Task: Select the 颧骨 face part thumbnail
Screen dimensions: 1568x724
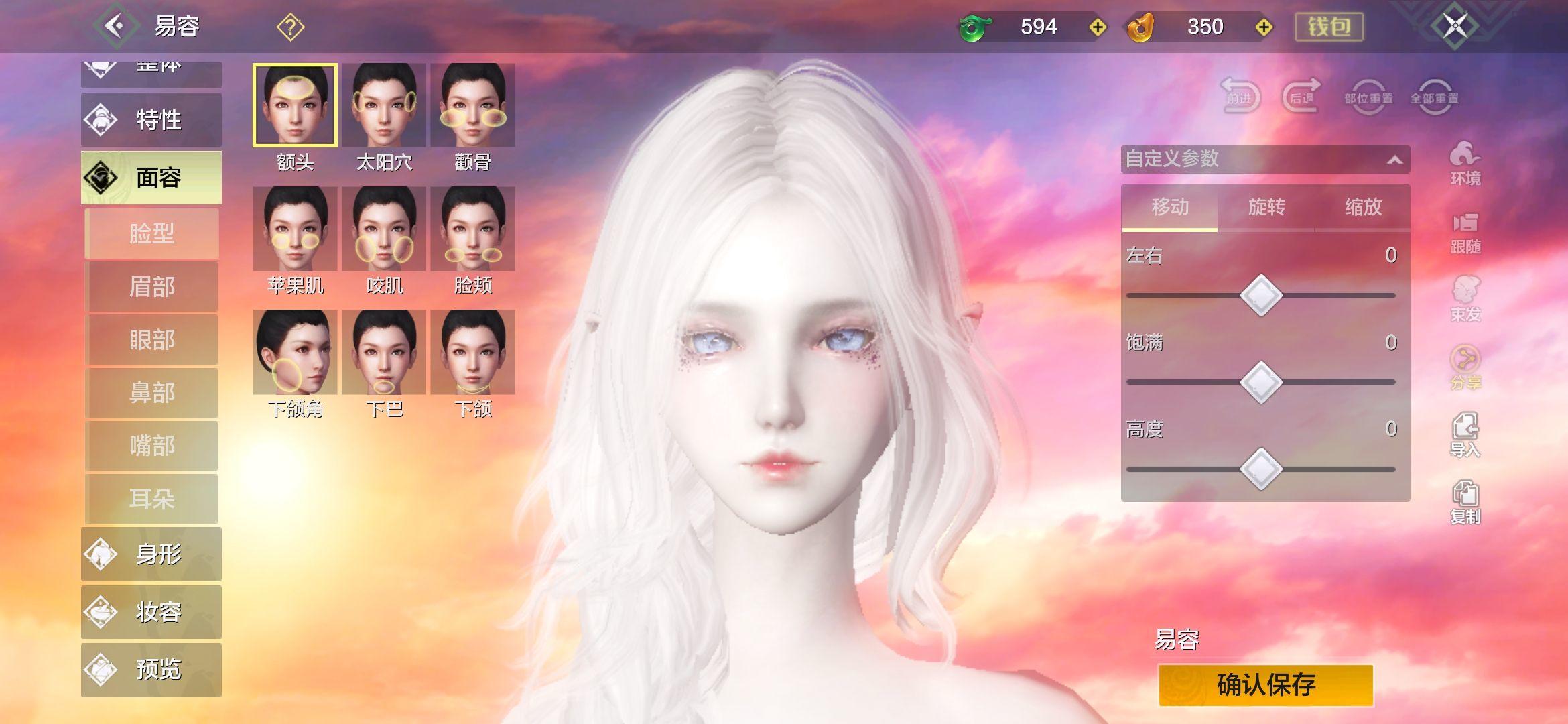Action: [x=472, y=106]
